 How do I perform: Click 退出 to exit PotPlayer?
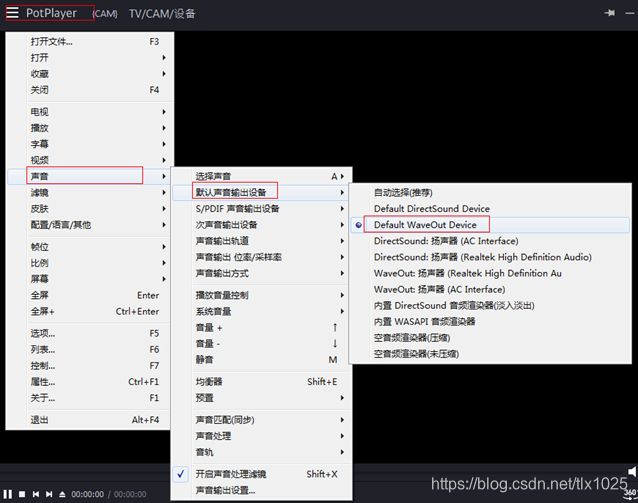click(x=88, y=420)
